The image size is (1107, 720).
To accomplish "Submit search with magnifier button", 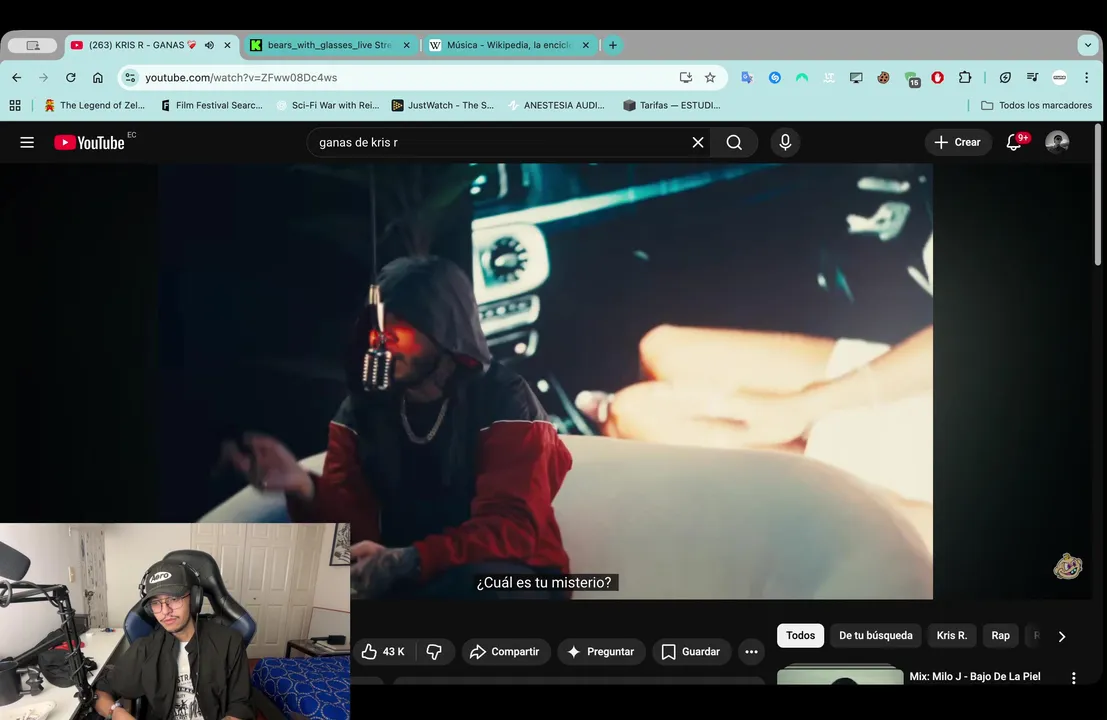I will 734,143.
